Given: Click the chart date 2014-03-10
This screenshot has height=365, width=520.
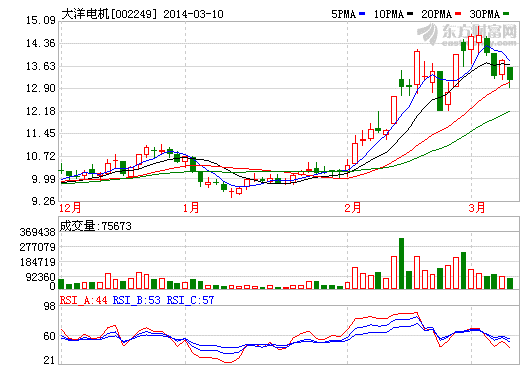Looking at the screenshot, I should [193, 14].
